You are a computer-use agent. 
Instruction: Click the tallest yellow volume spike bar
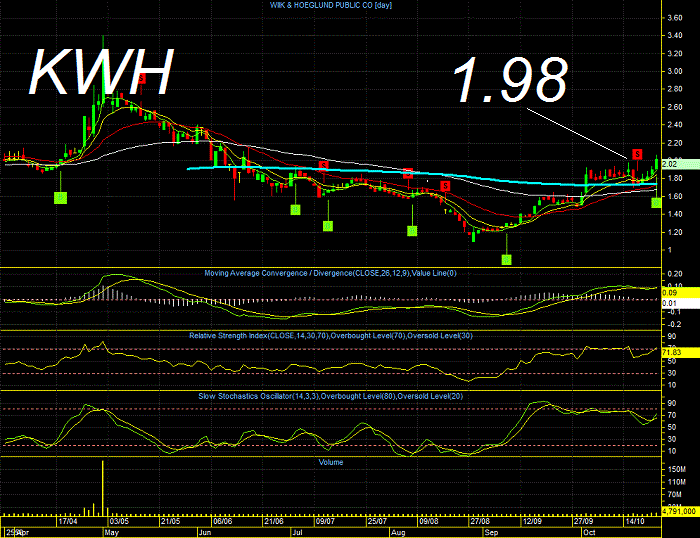[x=103, y=488]
